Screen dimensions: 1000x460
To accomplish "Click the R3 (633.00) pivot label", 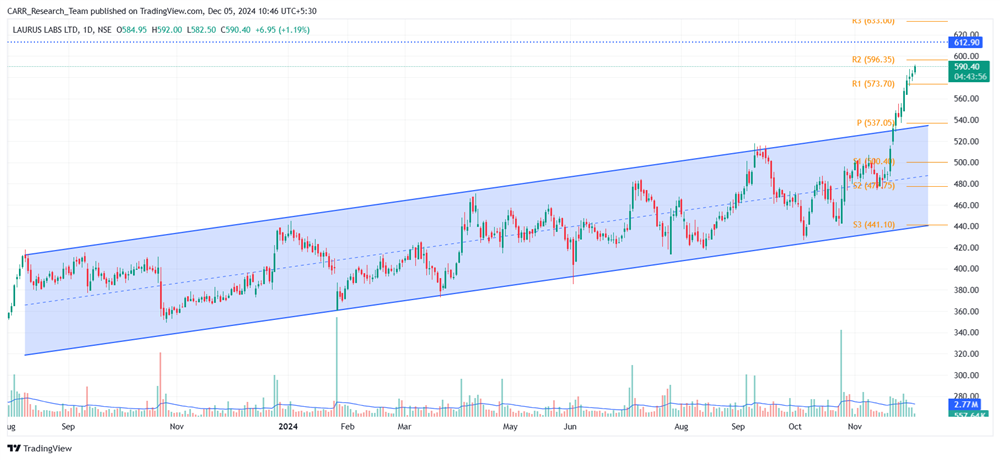I will click(x=873, y=20).
